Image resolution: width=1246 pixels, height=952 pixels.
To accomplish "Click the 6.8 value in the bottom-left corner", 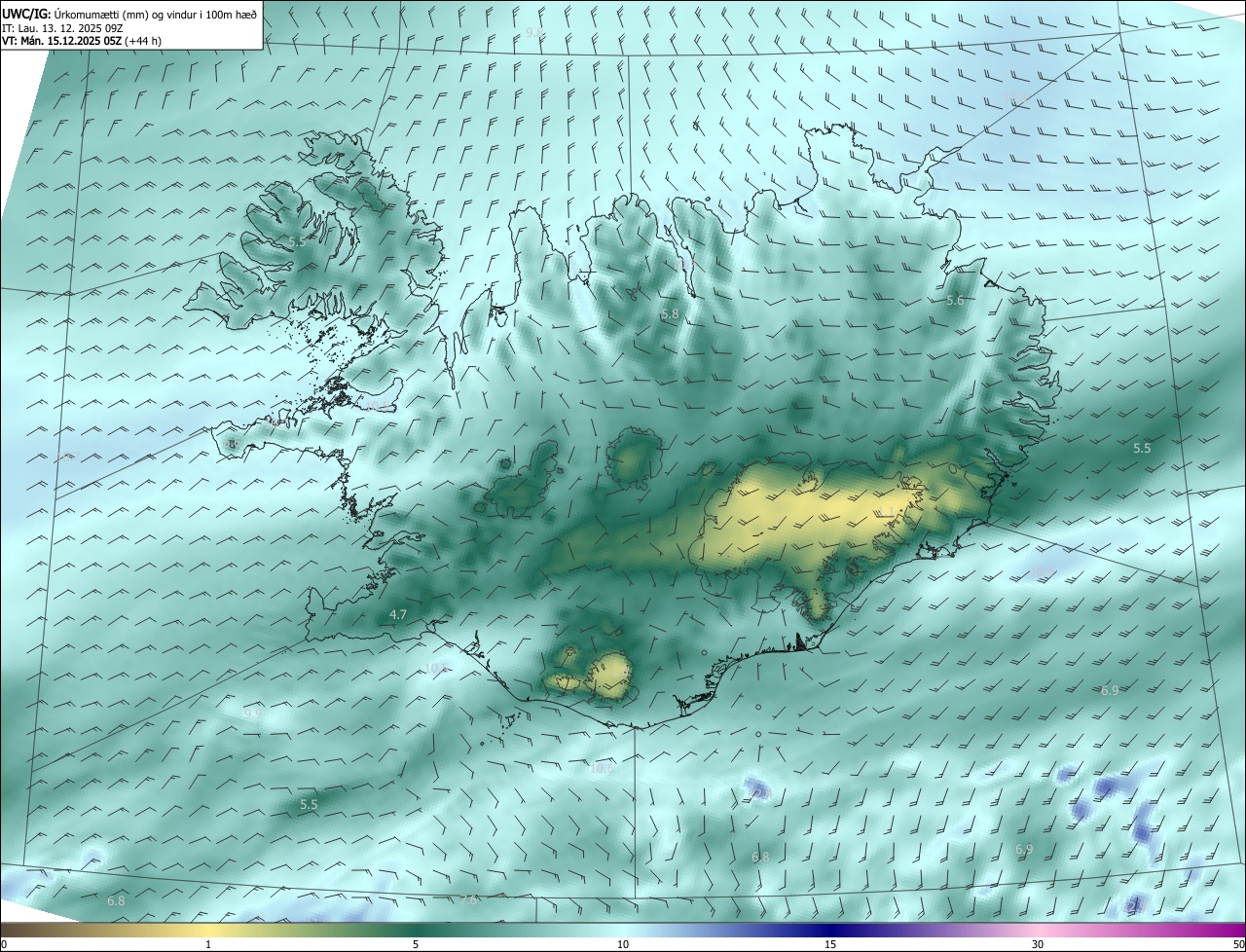I will point(116,901).
